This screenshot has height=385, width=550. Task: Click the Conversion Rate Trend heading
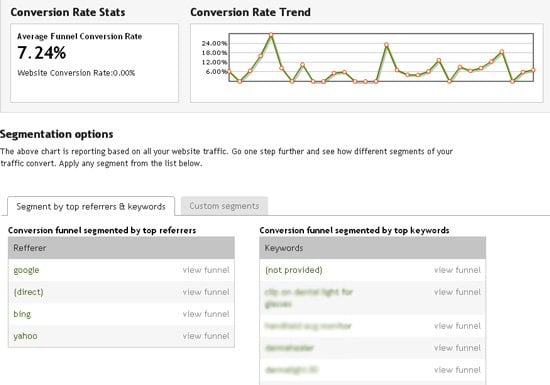click(x=250, y=12)
